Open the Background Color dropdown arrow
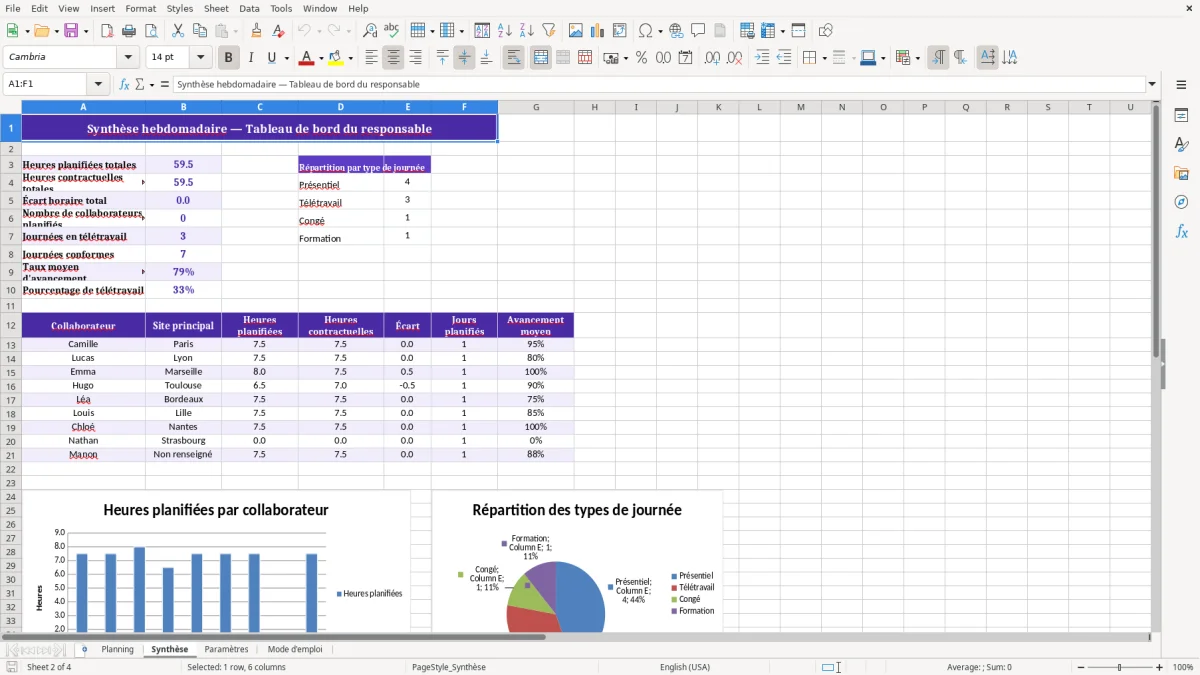 point(350,58)
